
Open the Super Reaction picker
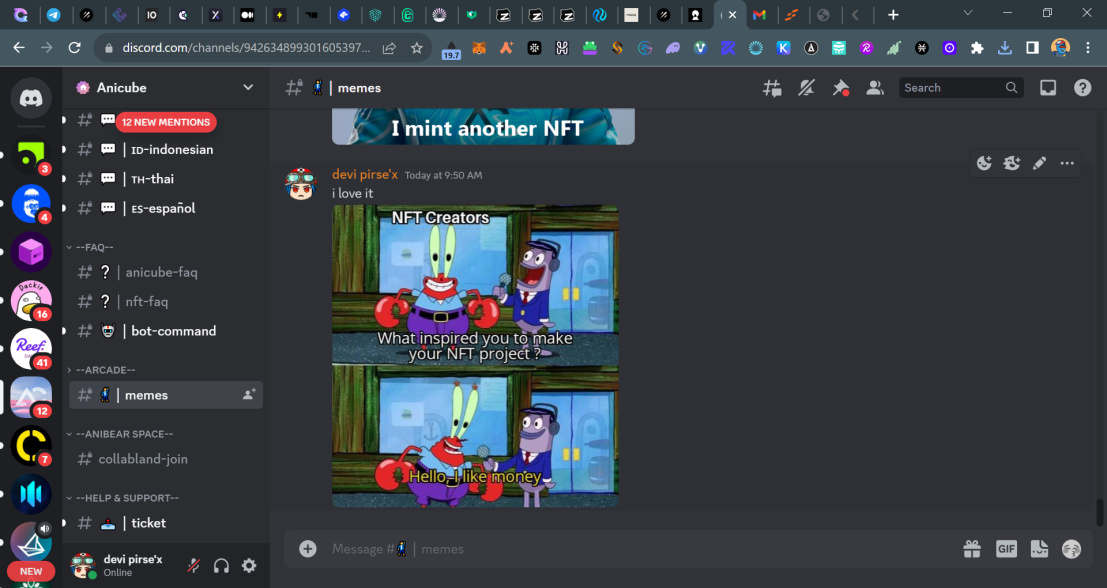[x=1011, y=163]
